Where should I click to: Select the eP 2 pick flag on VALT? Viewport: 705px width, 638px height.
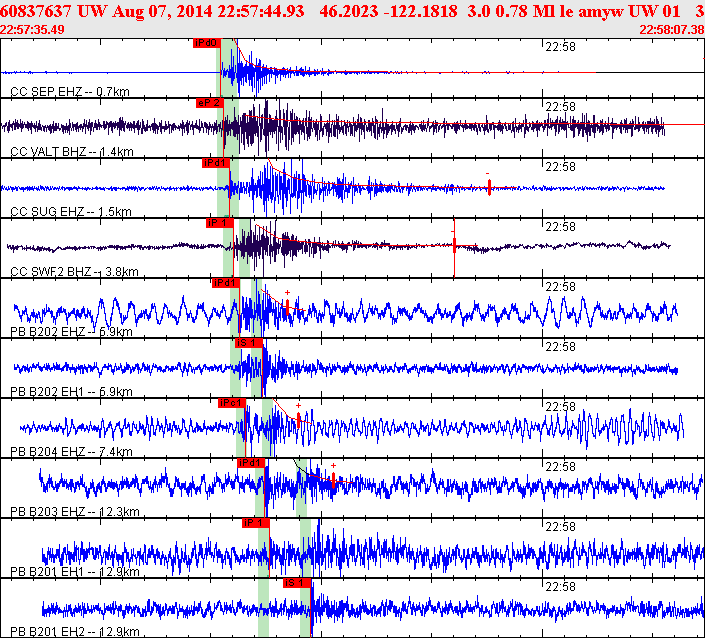(x=210, y=103)
